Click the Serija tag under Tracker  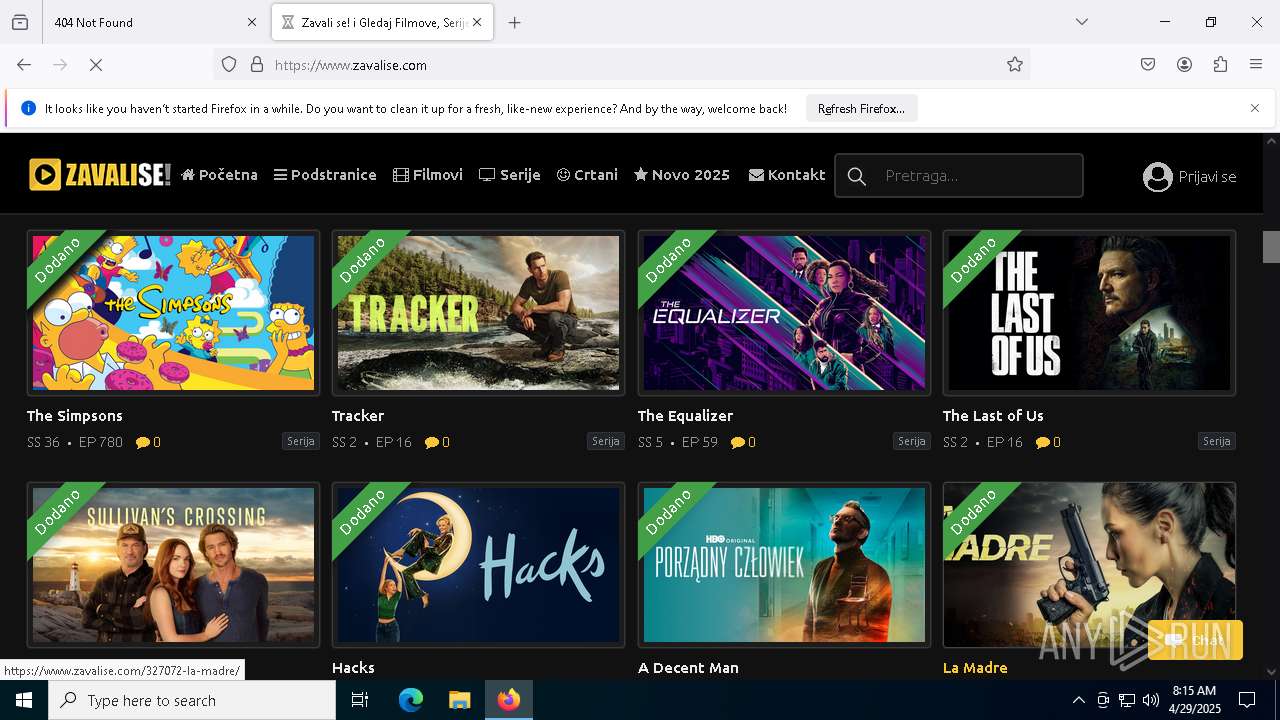[606, 441]
